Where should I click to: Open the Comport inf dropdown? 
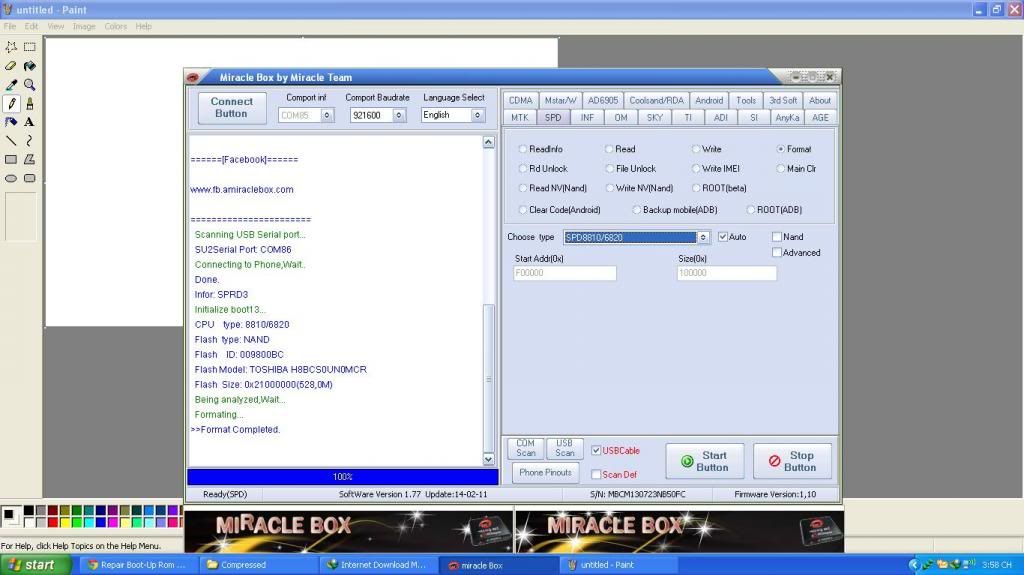point(327,115)
